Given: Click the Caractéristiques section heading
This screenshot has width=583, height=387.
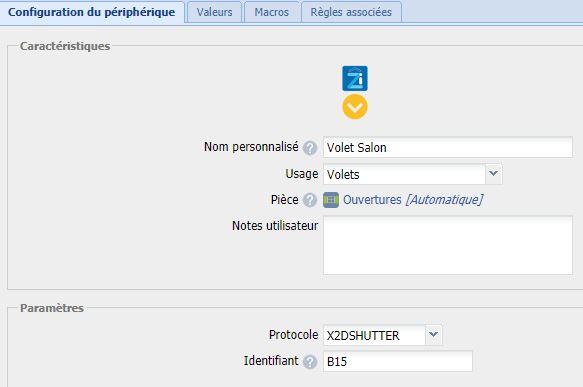Looking at the screenshot, I should coord(65,46).
